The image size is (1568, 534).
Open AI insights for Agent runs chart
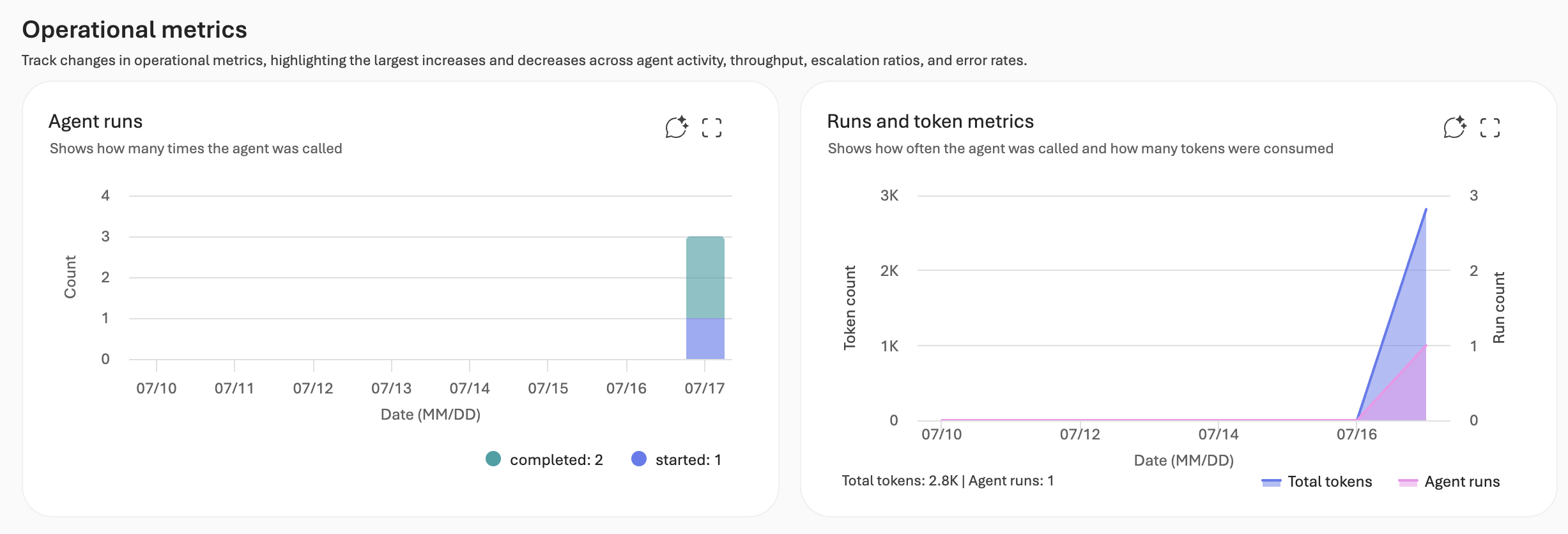pyautogui.click(x=677, y=127)
